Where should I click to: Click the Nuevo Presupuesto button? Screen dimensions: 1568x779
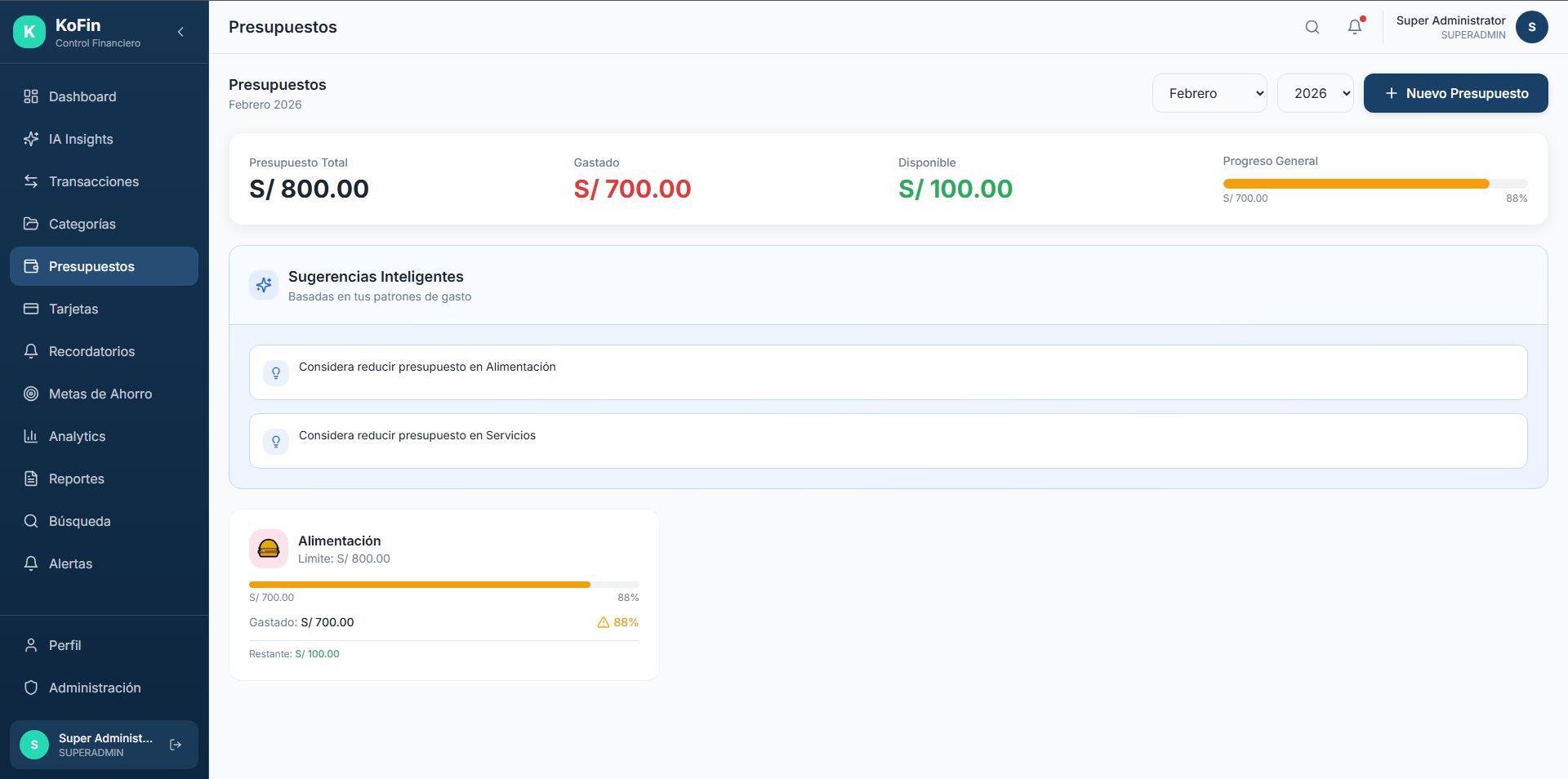click(1455, 93)
